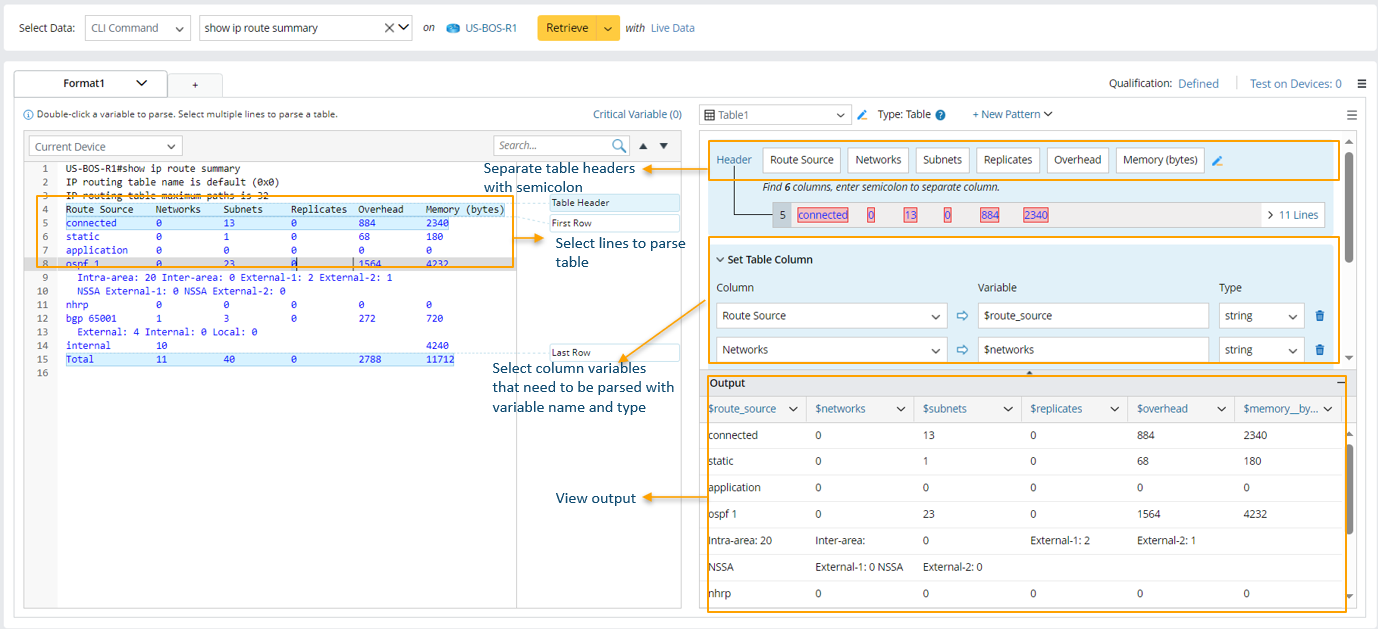Viewport: 1378px width, 634px height.
Task: Open the Current Device dropdown
Action: click(105, 147)
